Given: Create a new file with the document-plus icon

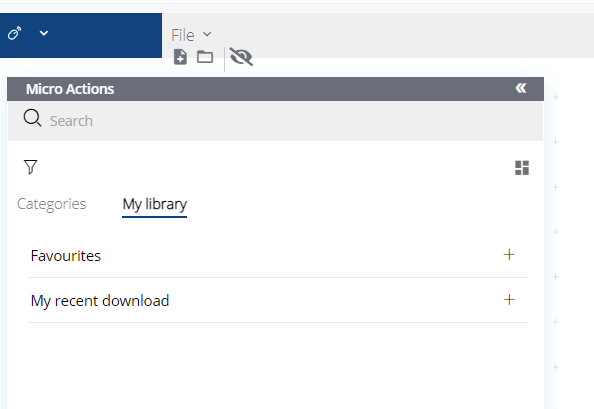Looking at the screenshot, I should (180, 57).
